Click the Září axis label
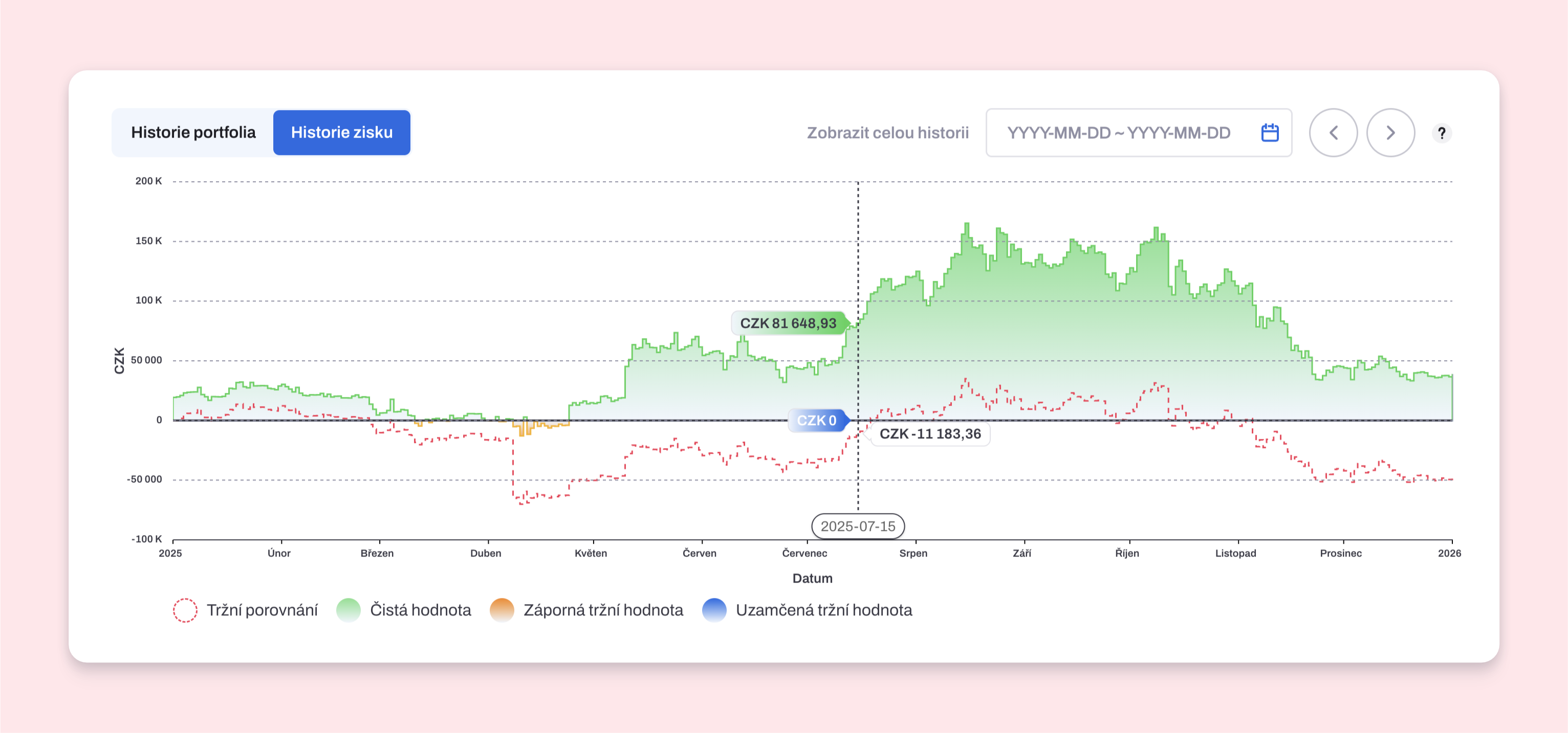The width and height of the screenshot is (1568, 733). (x=1022, y=553)
